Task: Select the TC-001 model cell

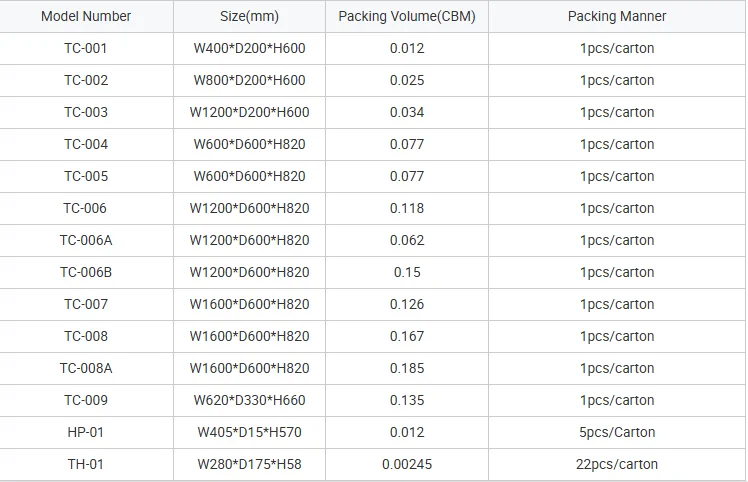Action: [x=86, y=48]
